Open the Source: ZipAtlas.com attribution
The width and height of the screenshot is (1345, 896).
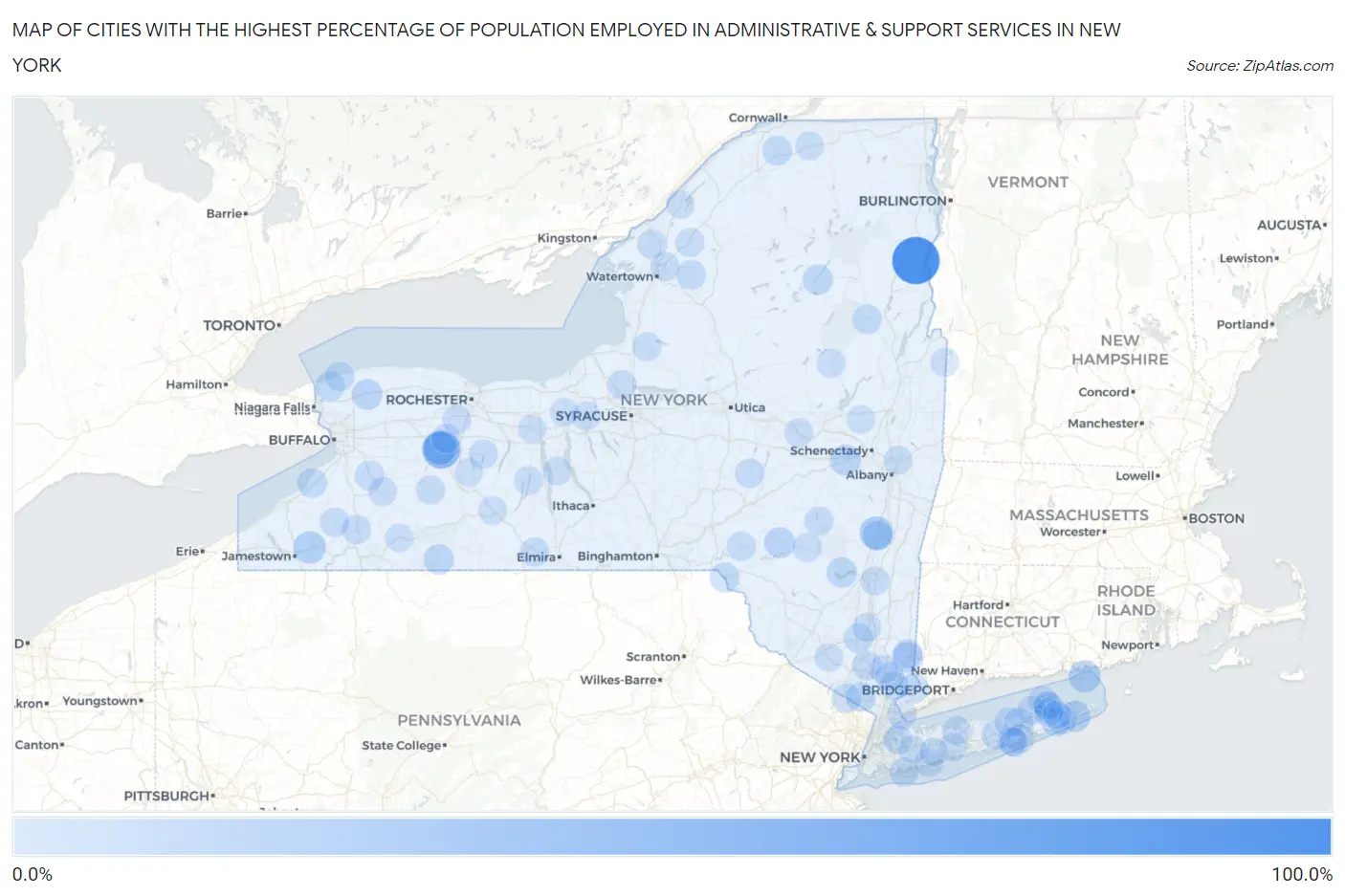pyautogui.click(x=1259, y=65)
